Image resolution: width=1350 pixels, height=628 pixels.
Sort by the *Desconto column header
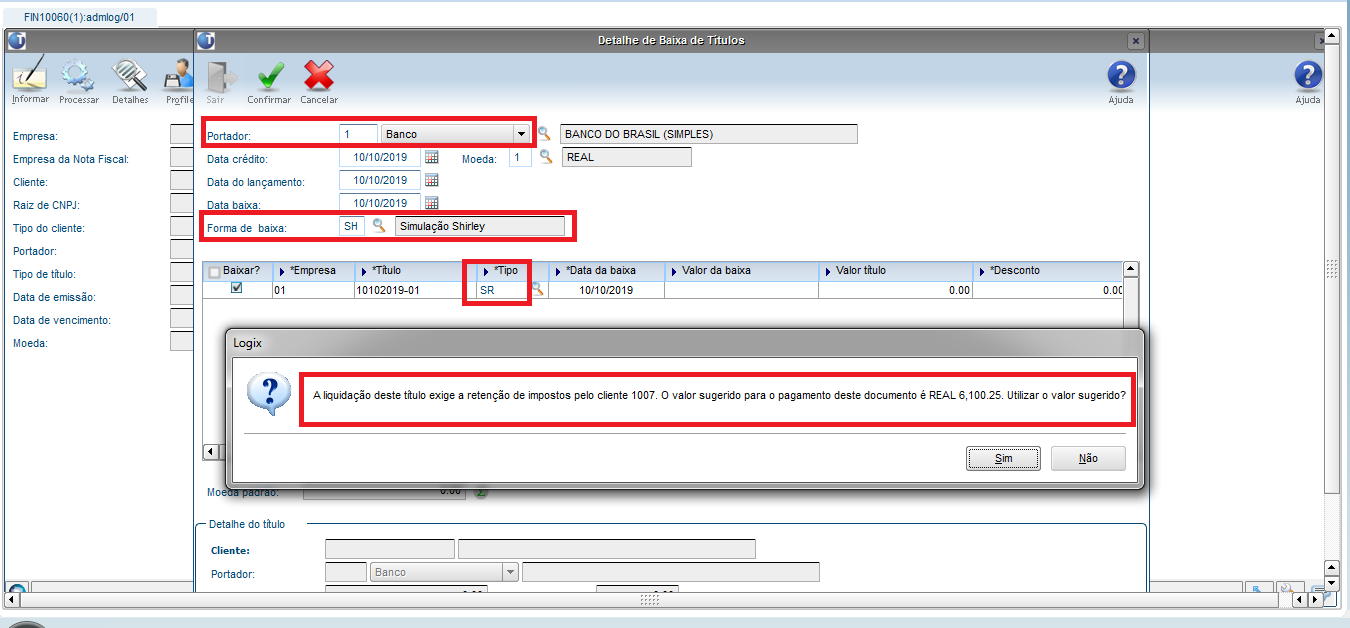click(1048, 271)
